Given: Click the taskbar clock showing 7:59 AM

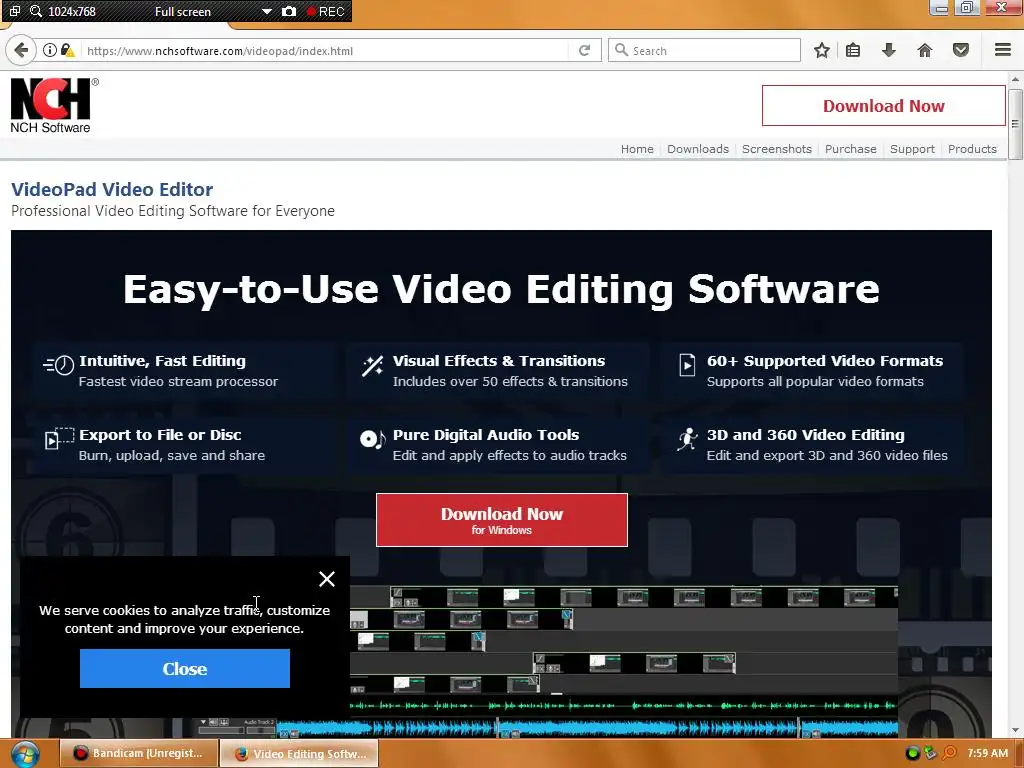Looking at the screenshot, I should pos(987,753).
